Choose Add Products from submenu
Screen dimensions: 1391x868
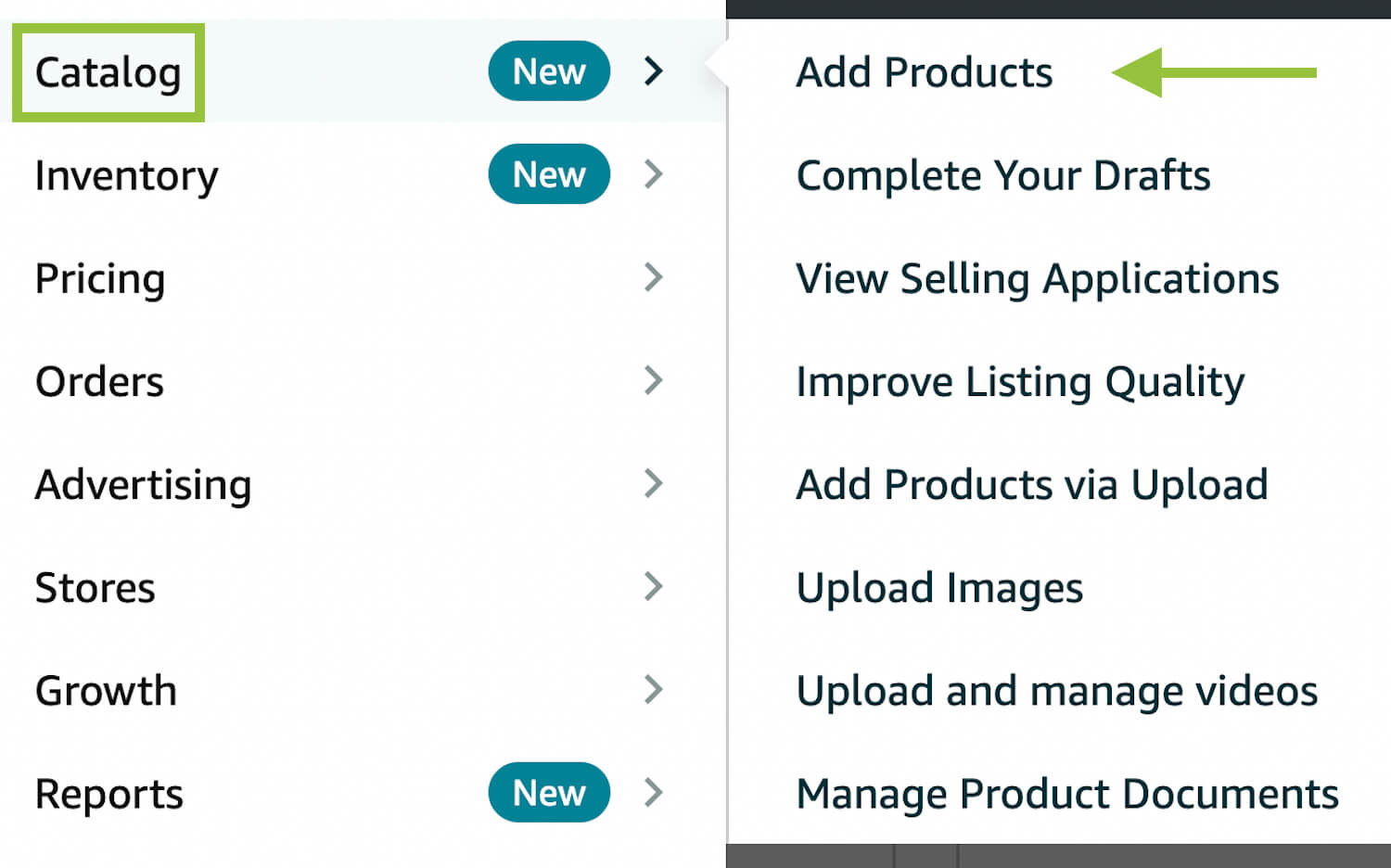(x=925, y=72)
